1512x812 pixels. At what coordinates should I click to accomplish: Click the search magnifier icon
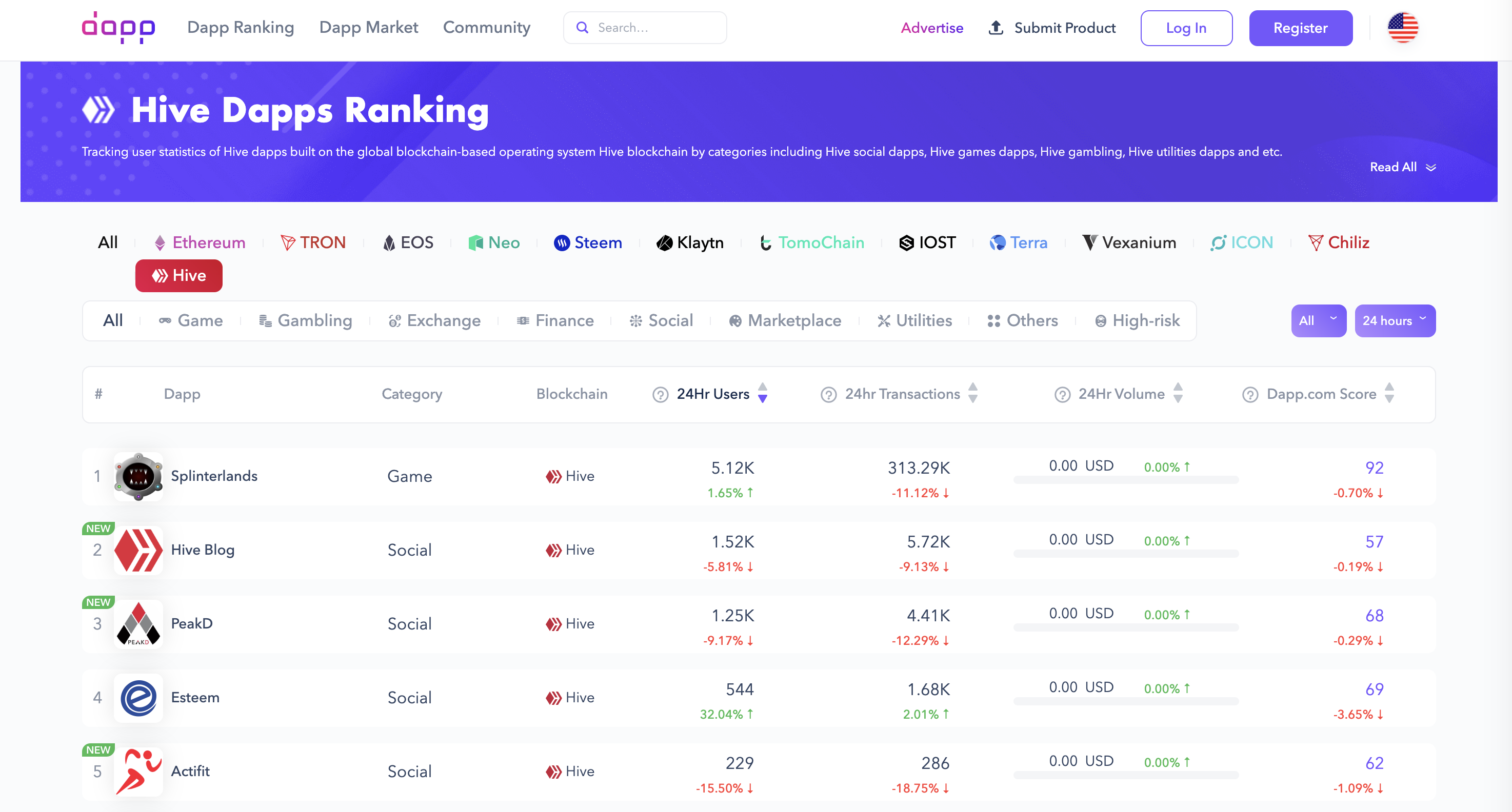[582, 28]
